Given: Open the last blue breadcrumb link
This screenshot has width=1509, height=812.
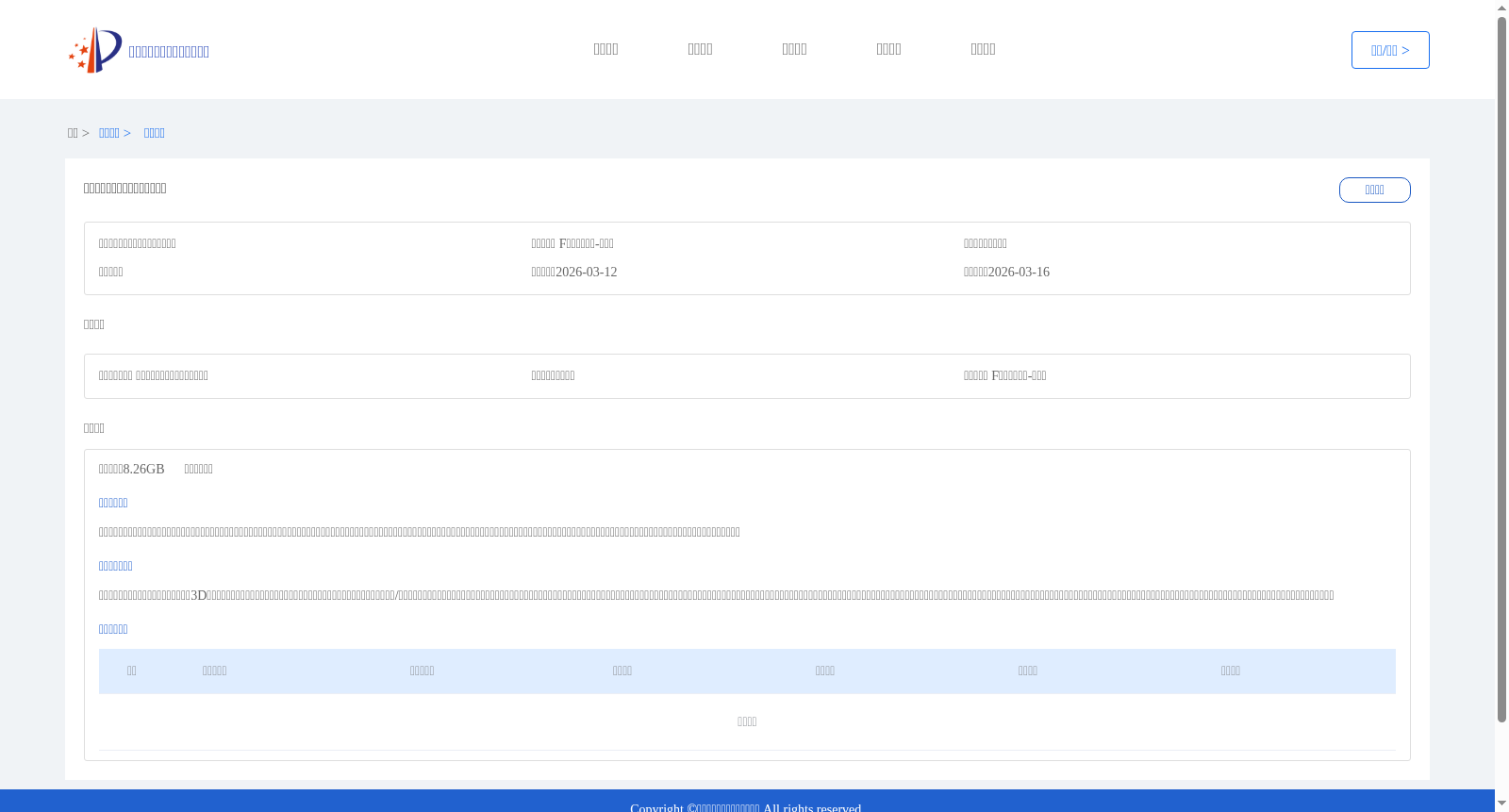Looking at the screenshot, I should (x=155, y=133).
